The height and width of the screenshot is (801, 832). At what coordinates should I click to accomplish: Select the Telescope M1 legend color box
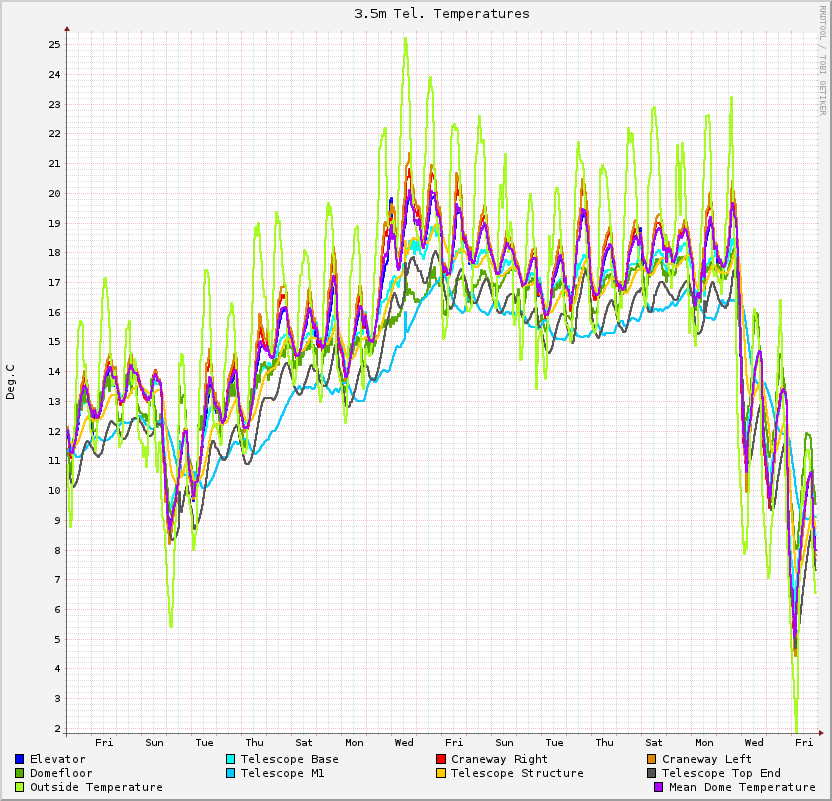click(x=230, y=773)
